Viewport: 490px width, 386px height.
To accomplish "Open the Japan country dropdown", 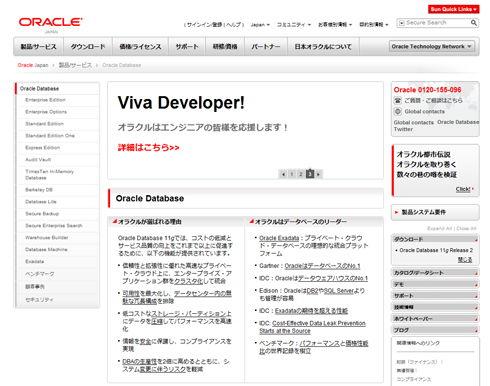I will pos(260,25).
